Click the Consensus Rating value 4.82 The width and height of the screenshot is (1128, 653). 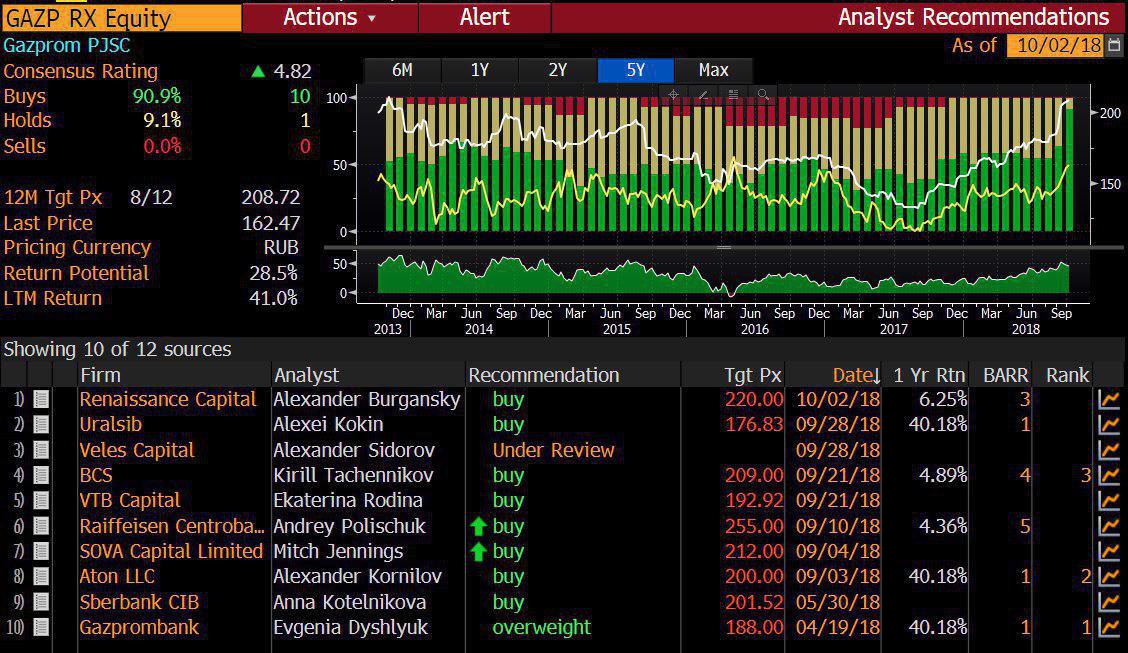pyautogui.click(x=292, y=71)
